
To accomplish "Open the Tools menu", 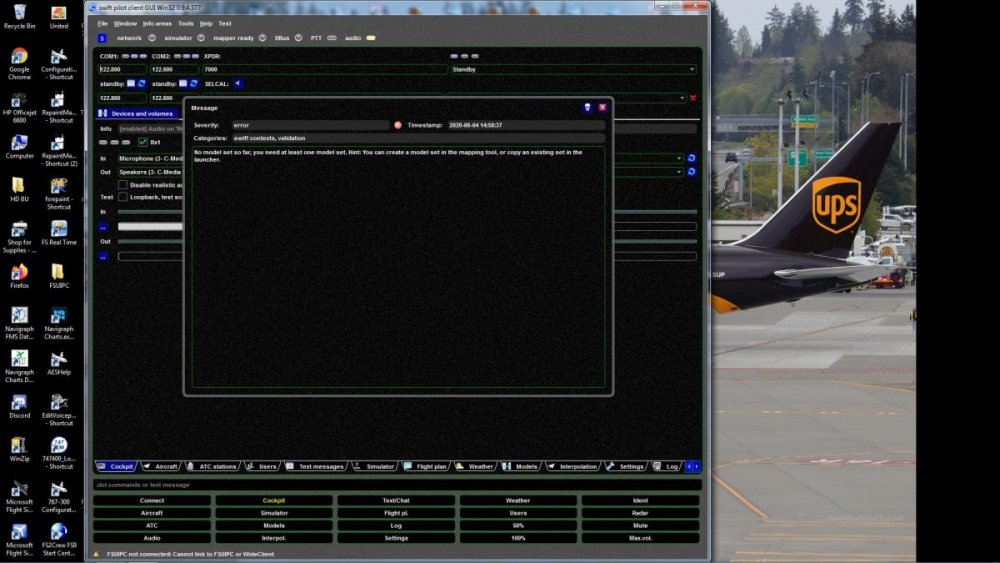I will click(x=186, y=24).
